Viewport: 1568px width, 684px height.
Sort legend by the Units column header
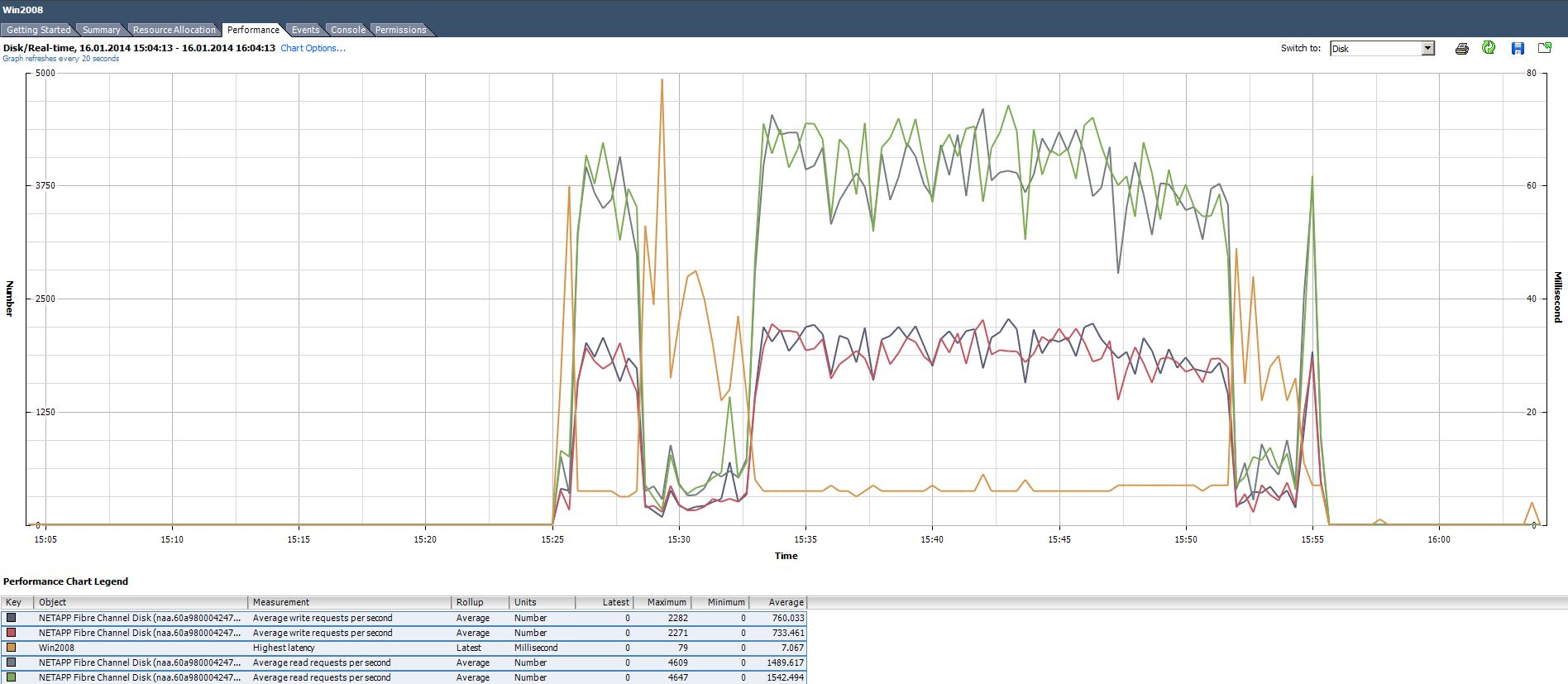(543, 602)
